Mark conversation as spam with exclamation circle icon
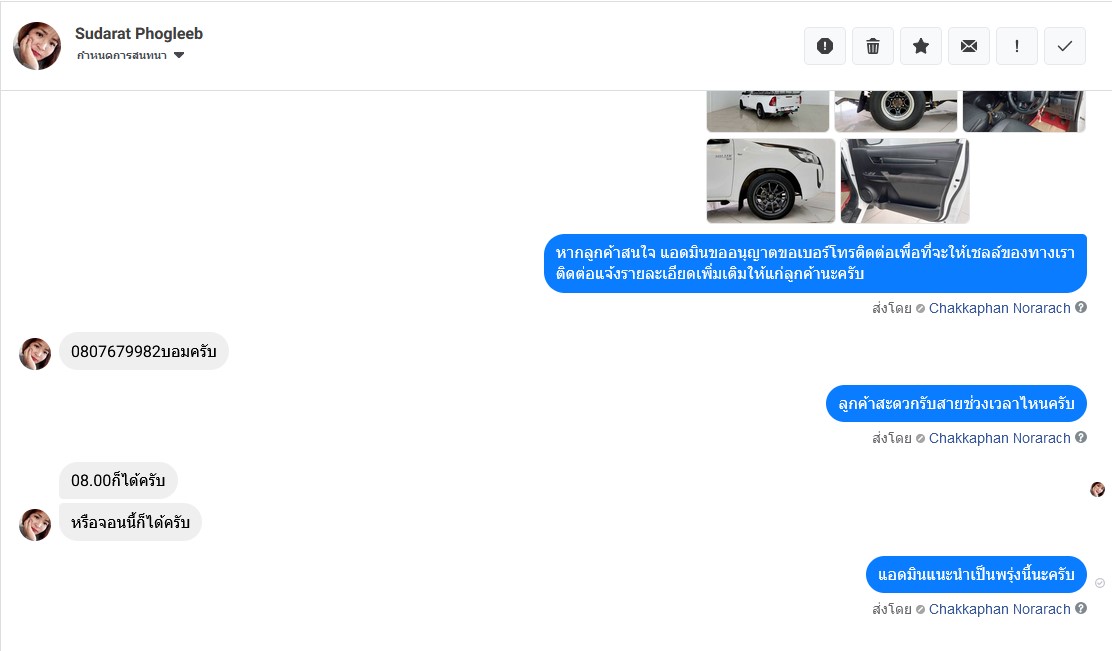The width and height of the screenshot is (1112, 651). click(x=825, y=46)
